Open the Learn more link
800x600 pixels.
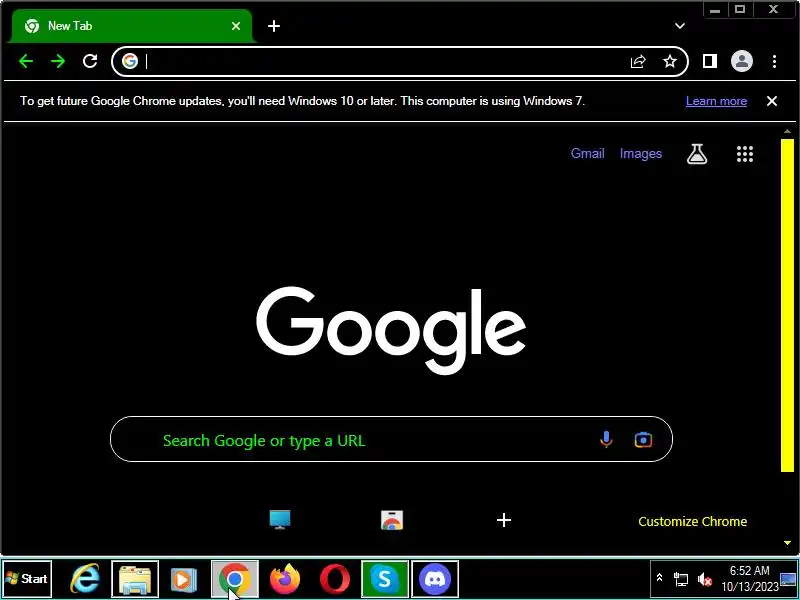[x=716, y=101]
